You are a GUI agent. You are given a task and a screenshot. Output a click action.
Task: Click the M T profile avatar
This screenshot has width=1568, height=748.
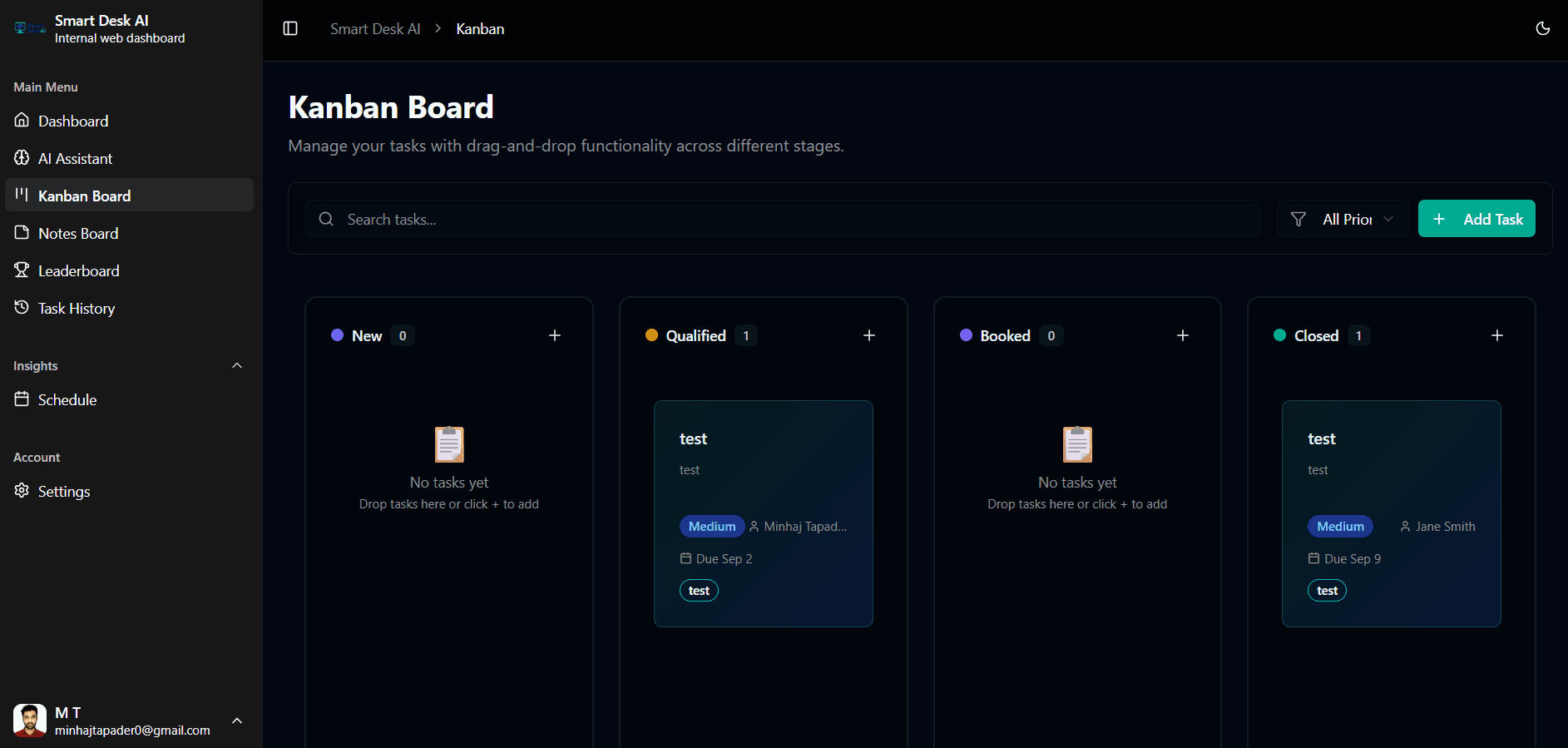(x=30, y=721)
